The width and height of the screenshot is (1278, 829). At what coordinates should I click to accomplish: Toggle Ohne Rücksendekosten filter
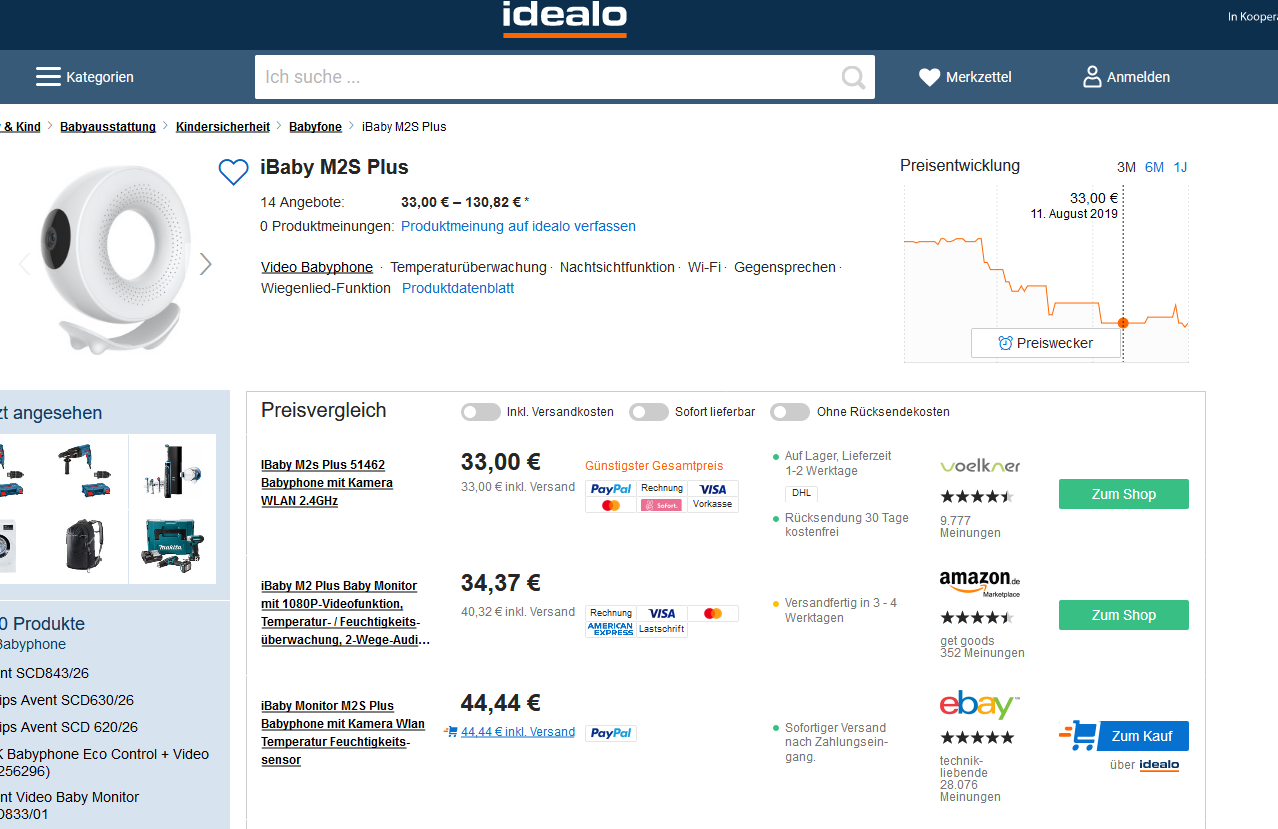[x=790, y=412]
